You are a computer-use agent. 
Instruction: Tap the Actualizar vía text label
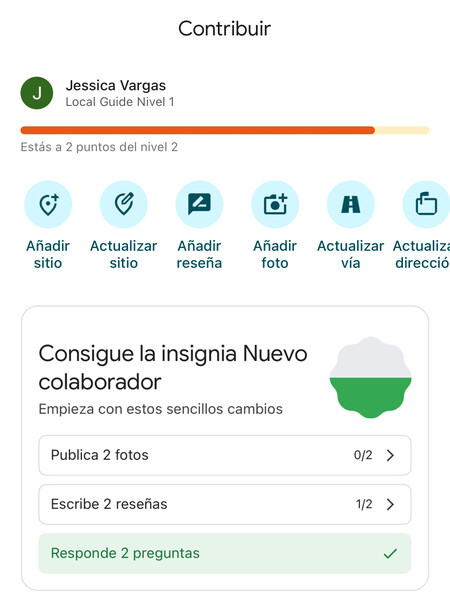[x=351, y=254]
